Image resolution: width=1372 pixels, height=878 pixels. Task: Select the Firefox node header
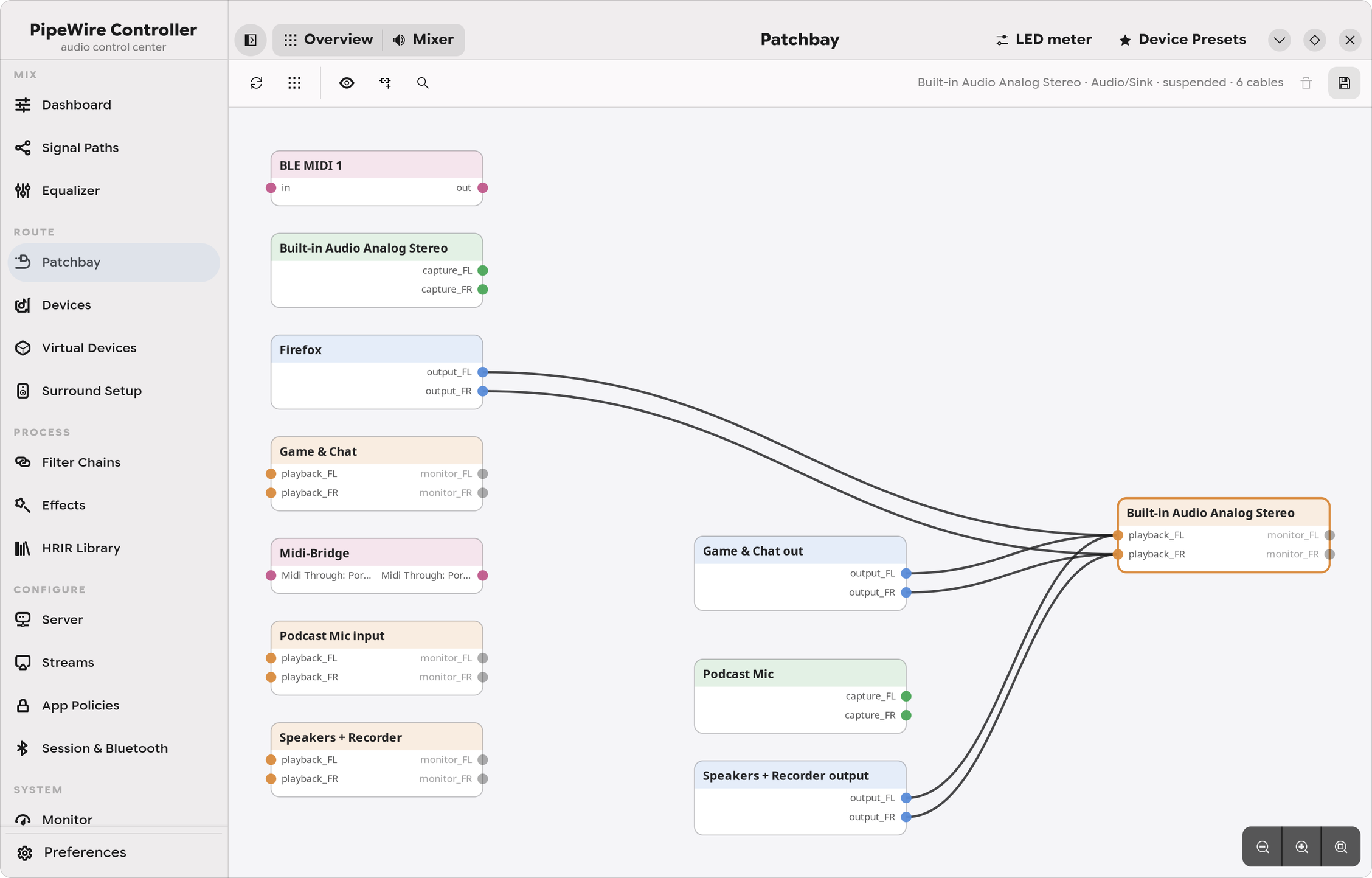376,350
